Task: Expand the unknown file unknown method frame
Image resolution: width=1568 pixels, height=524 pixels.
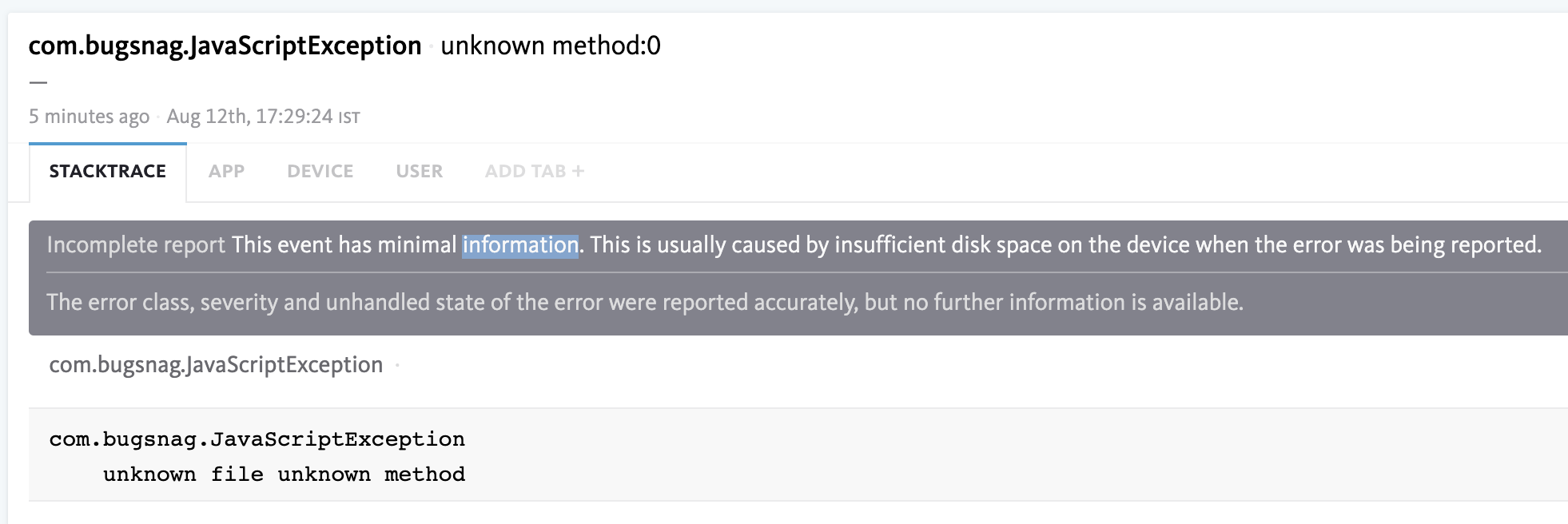Action: pyautogui.click(x=284, y=474)
